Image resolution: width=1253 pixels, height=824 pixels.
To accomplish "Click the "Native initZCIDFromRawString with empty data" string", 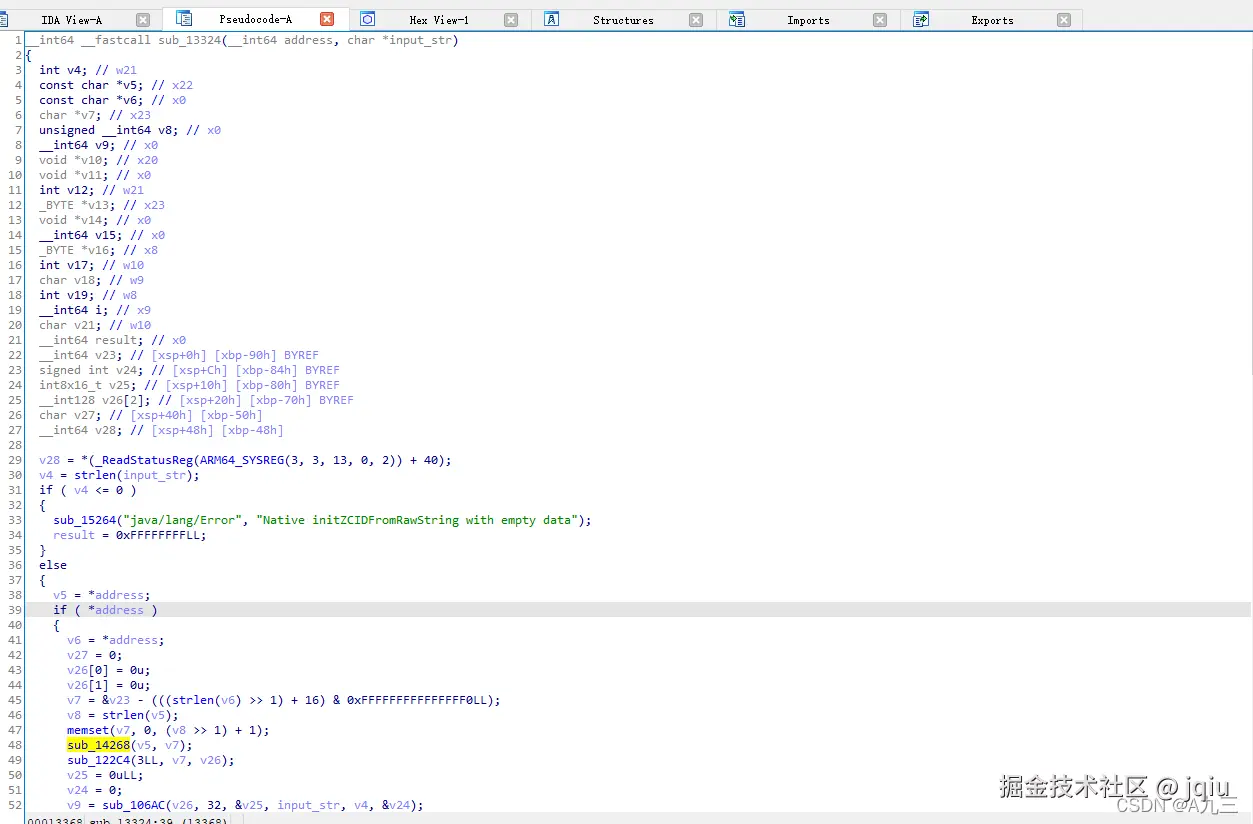I will [417, 520].
